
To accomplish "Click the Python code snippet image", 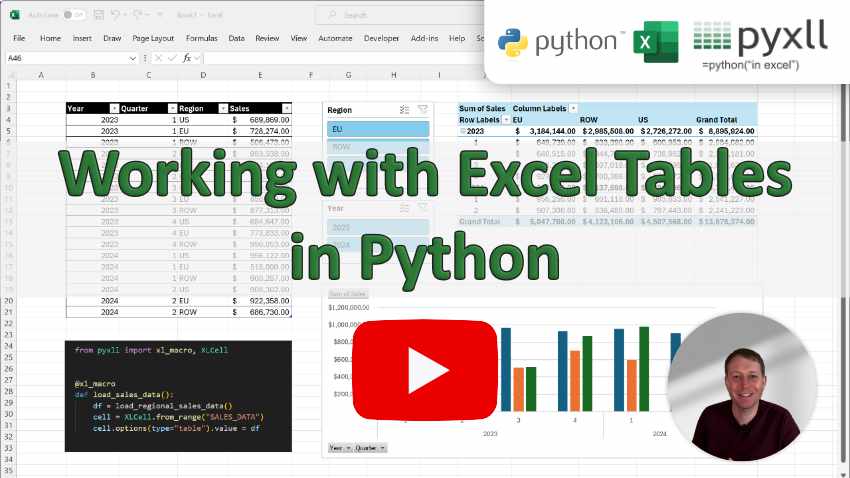I will (x=178, y=396).
